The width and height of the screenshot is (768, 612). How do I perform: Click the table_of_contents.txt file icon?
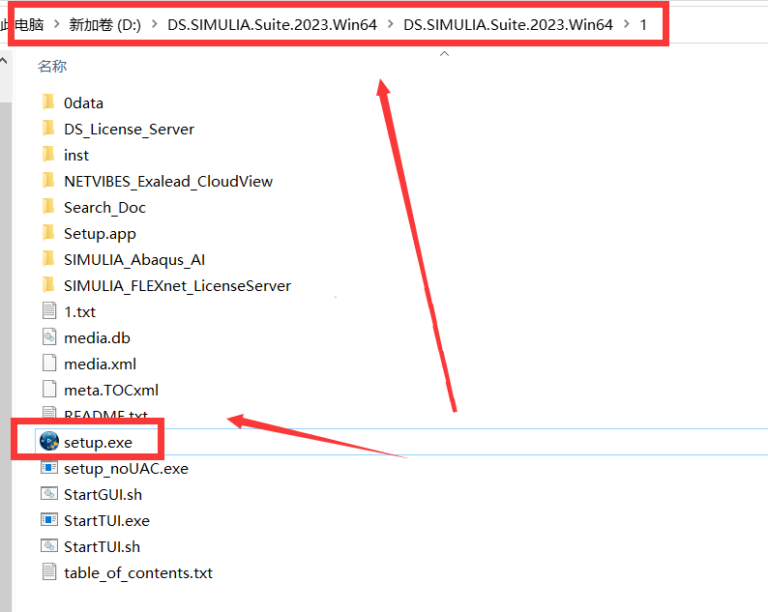coord(49,572)
